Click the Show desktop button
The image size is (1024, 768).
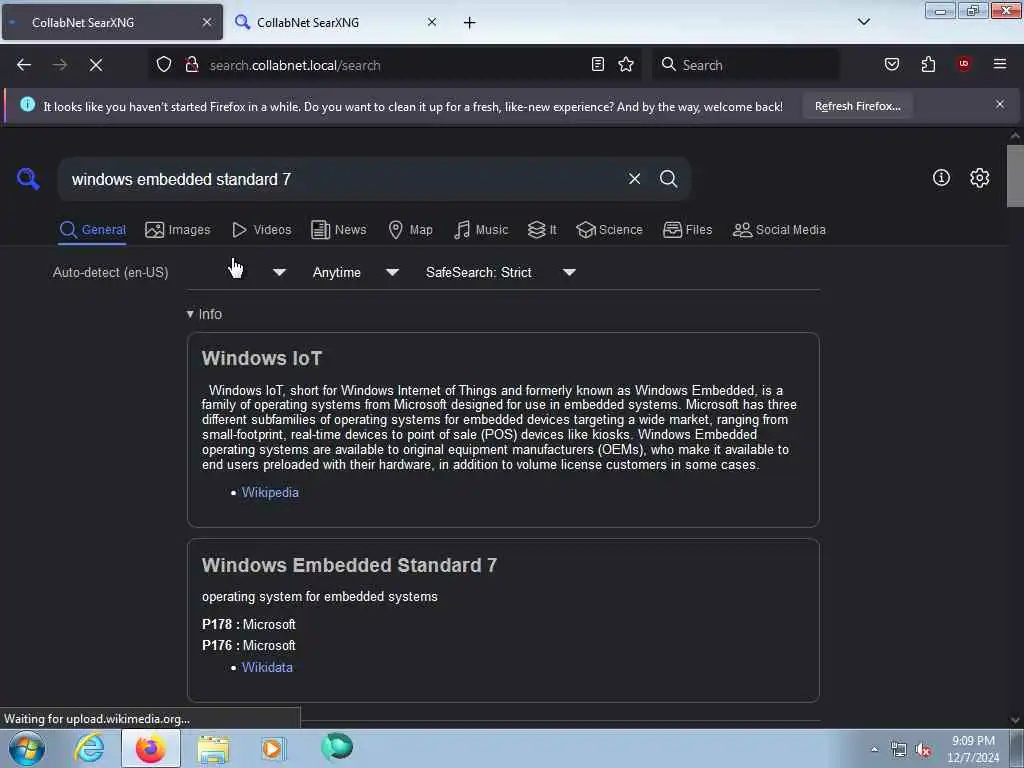[1016, 748]
